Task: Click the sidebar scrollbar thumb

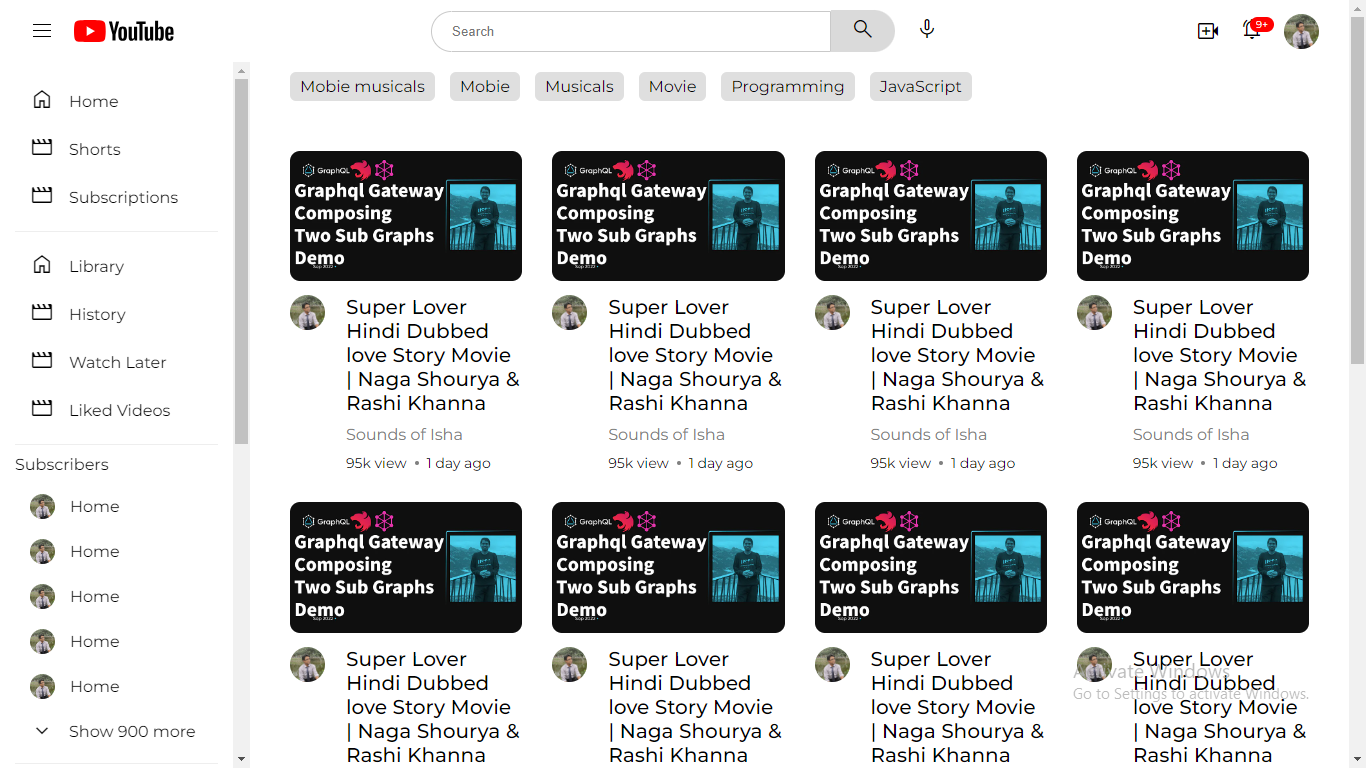Action: [241, 262]
